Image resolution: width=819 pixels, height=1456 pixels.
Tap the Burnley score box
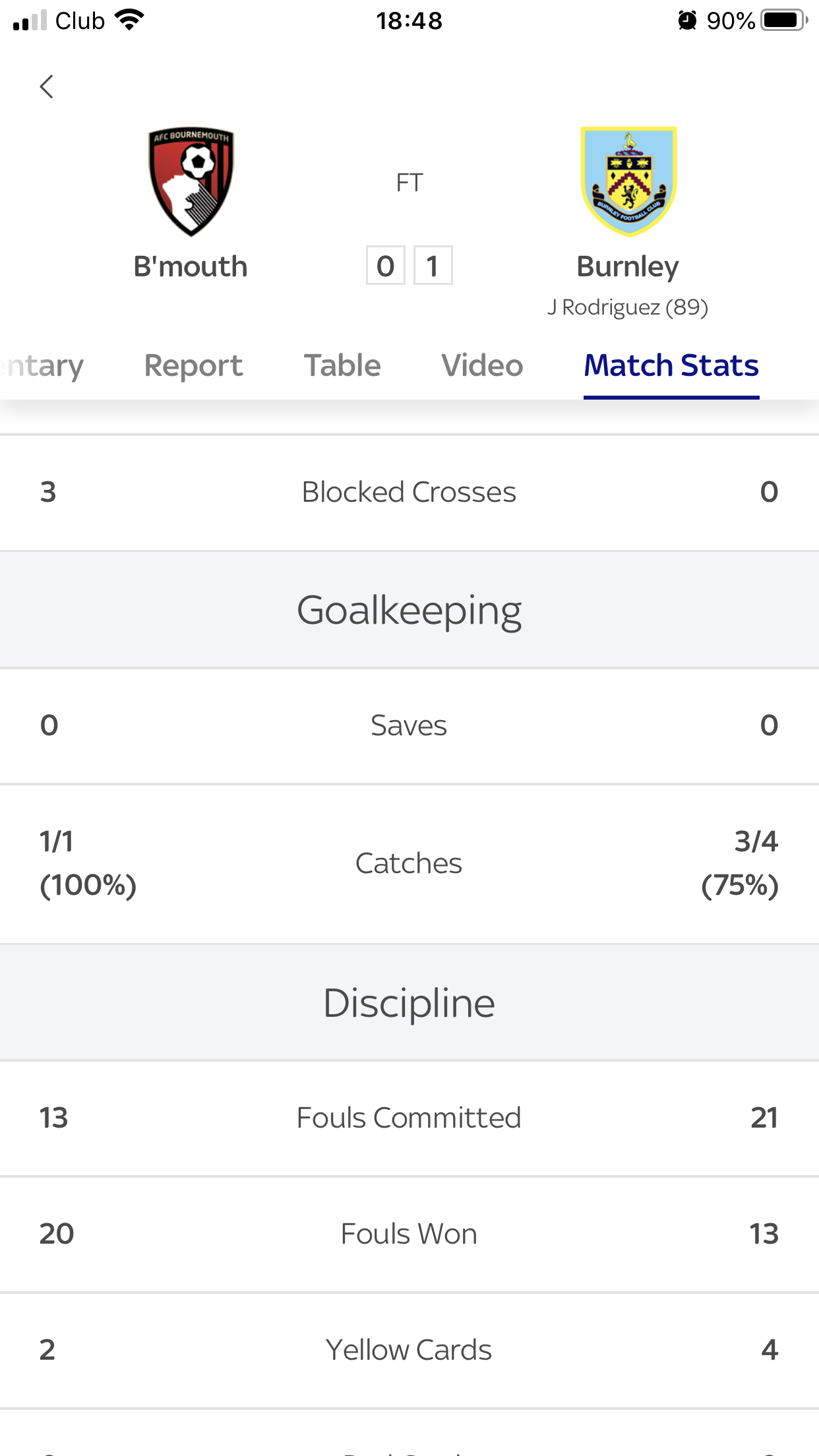[433, 266]
